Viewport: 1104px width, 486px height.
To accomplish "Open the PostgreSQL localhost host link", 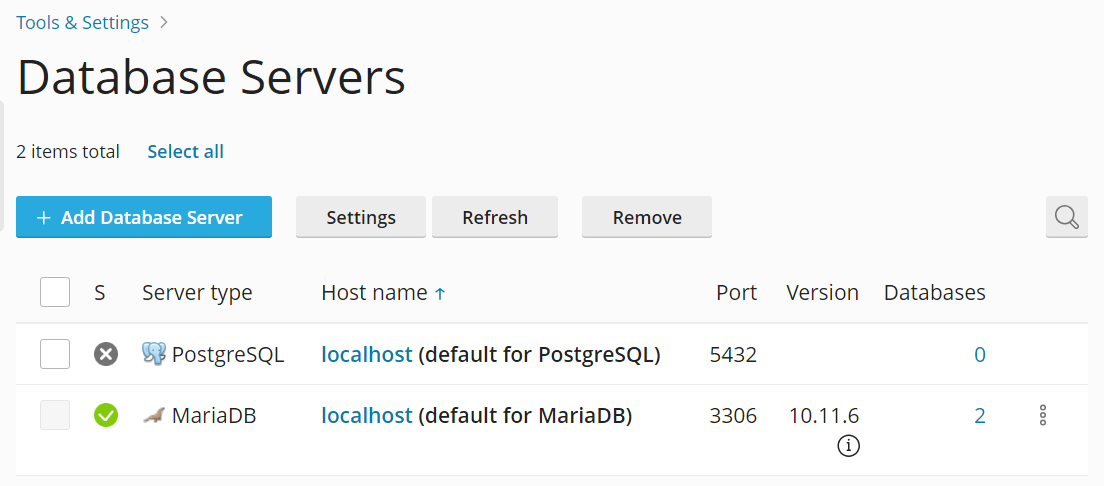I will pos(366,354).
